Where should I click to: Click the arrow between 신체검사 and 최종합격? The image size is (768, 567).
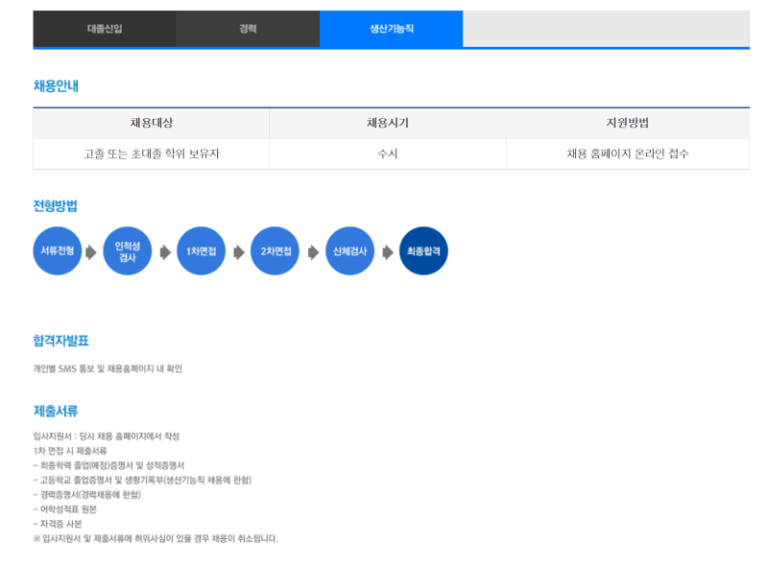[x=386, y=252]
